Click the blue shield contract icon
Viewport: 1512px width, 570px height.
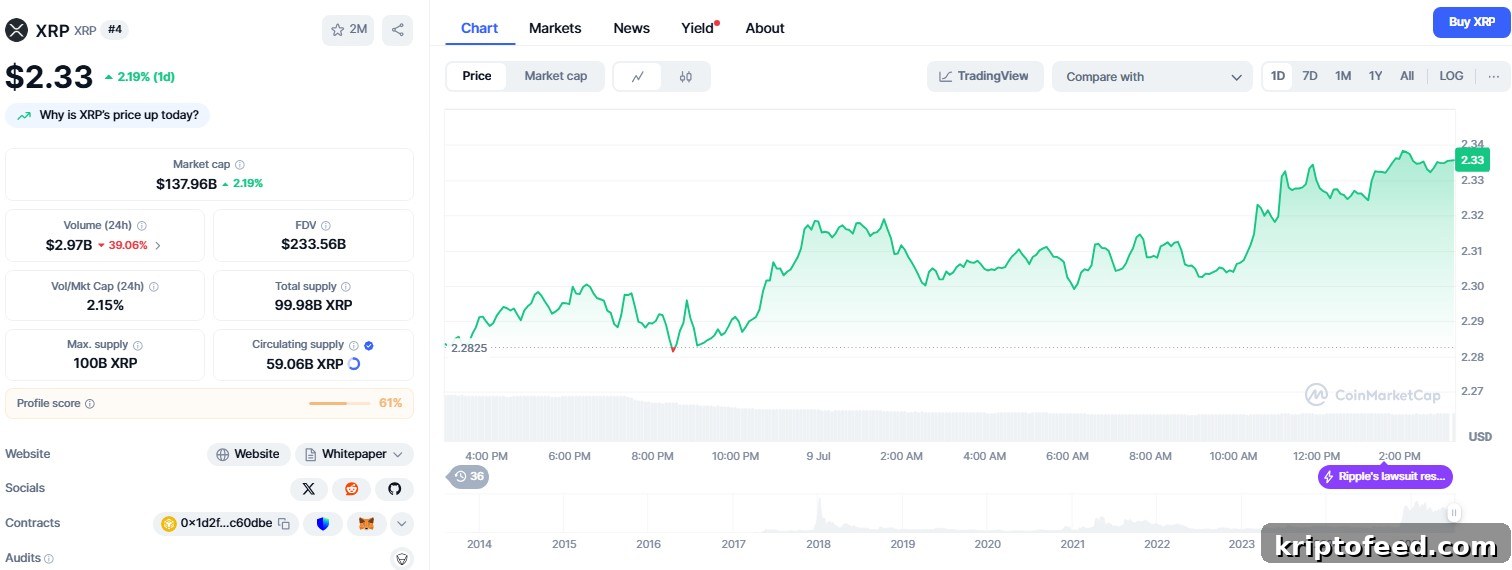[x=323, y=524]
